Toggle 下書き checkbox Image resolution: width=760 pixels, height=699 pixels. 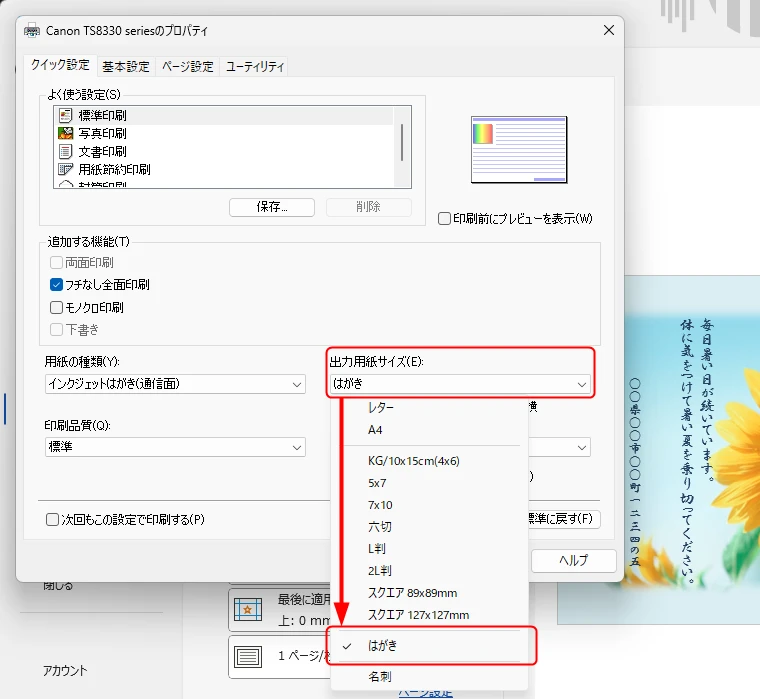(56, 330)
